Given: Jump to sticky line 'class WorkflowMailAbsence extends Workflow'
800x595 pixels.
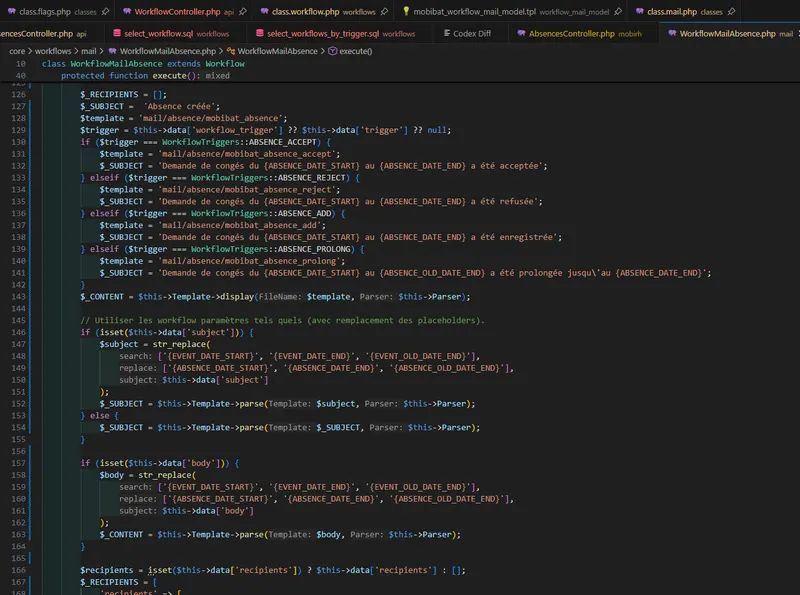Looking at the screenshot, I should pos(143,64).
